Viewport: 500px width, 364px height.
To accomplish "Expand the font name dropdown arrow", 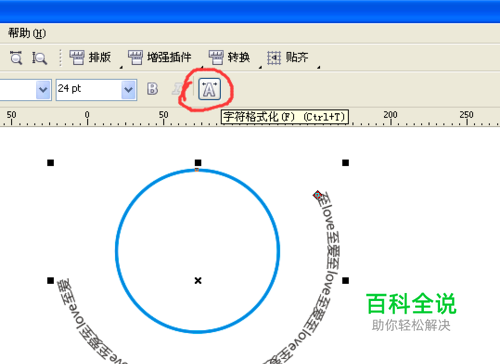I will [43, 90].
